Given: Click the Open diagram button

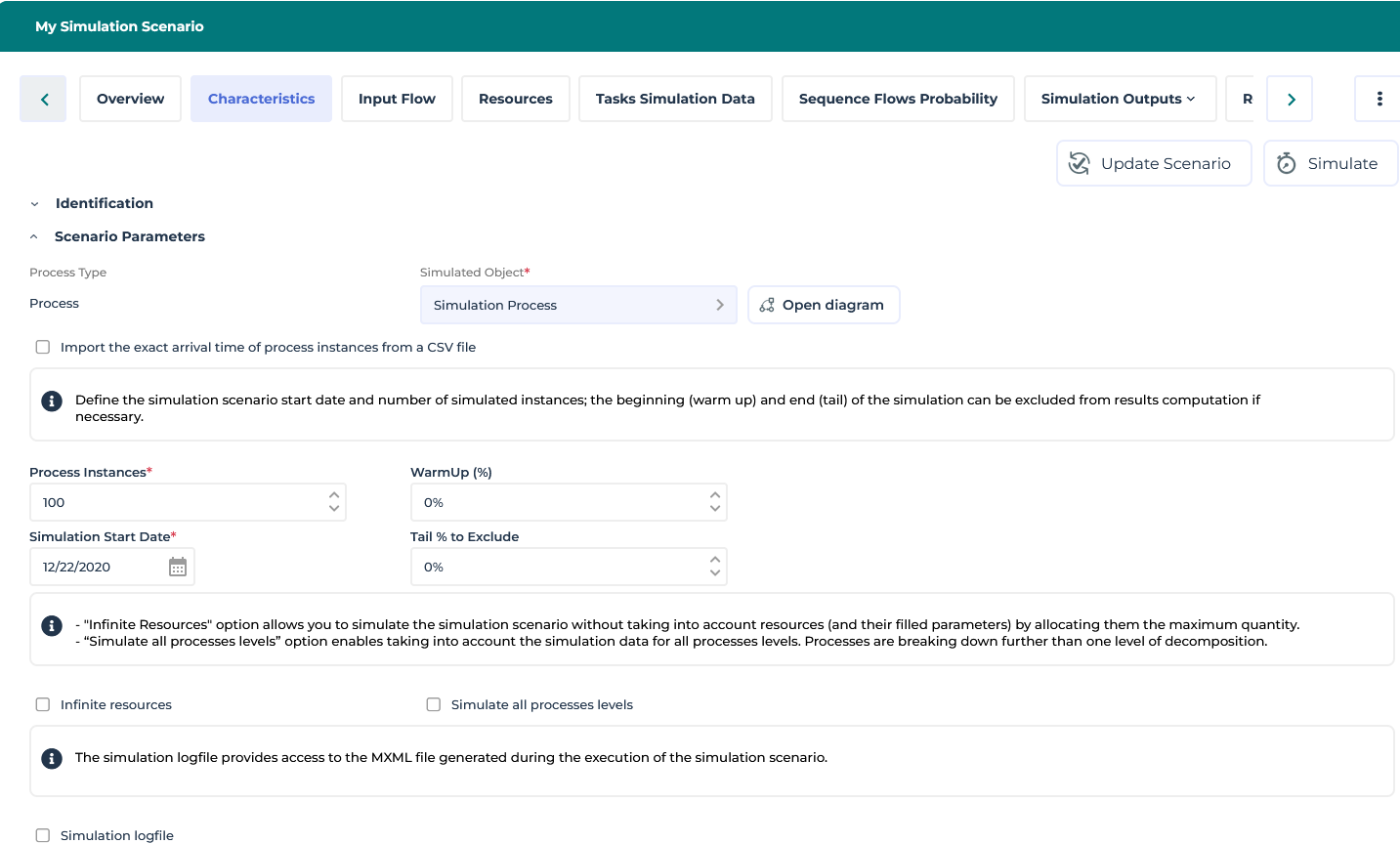Looking at the screenshot, I should [823, 305].
